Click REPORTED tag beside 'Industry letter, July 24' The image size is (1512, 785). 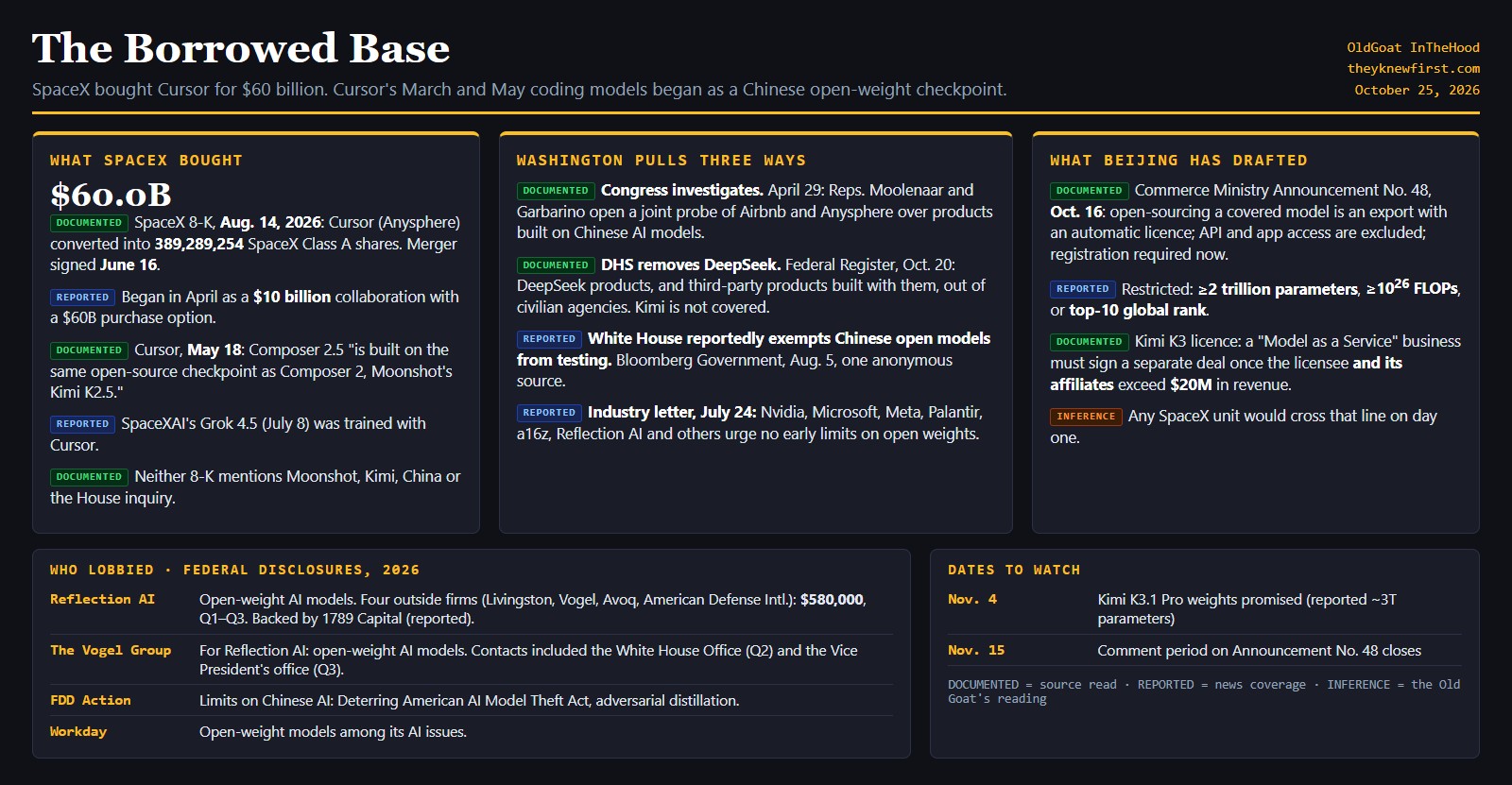(549, 413)
